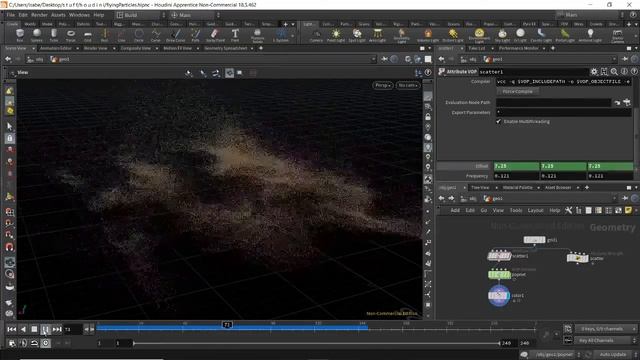Jump to first frame in playbar
The width and height of the screenshot is (640, 360).
click(x=11, y=329)
